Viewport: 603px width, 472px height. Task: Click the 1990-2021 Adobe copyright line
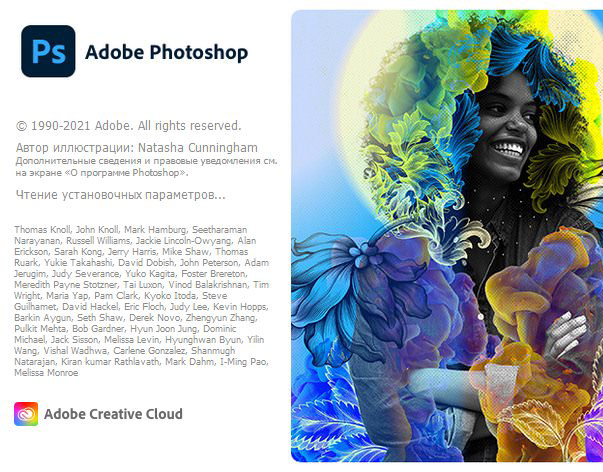point(128,126)
